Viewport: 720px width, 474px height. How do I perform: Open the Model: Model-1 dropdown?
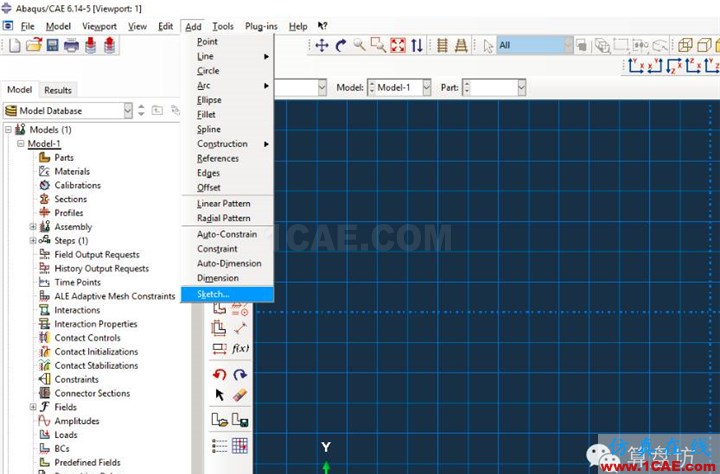[x=427, y=87]
